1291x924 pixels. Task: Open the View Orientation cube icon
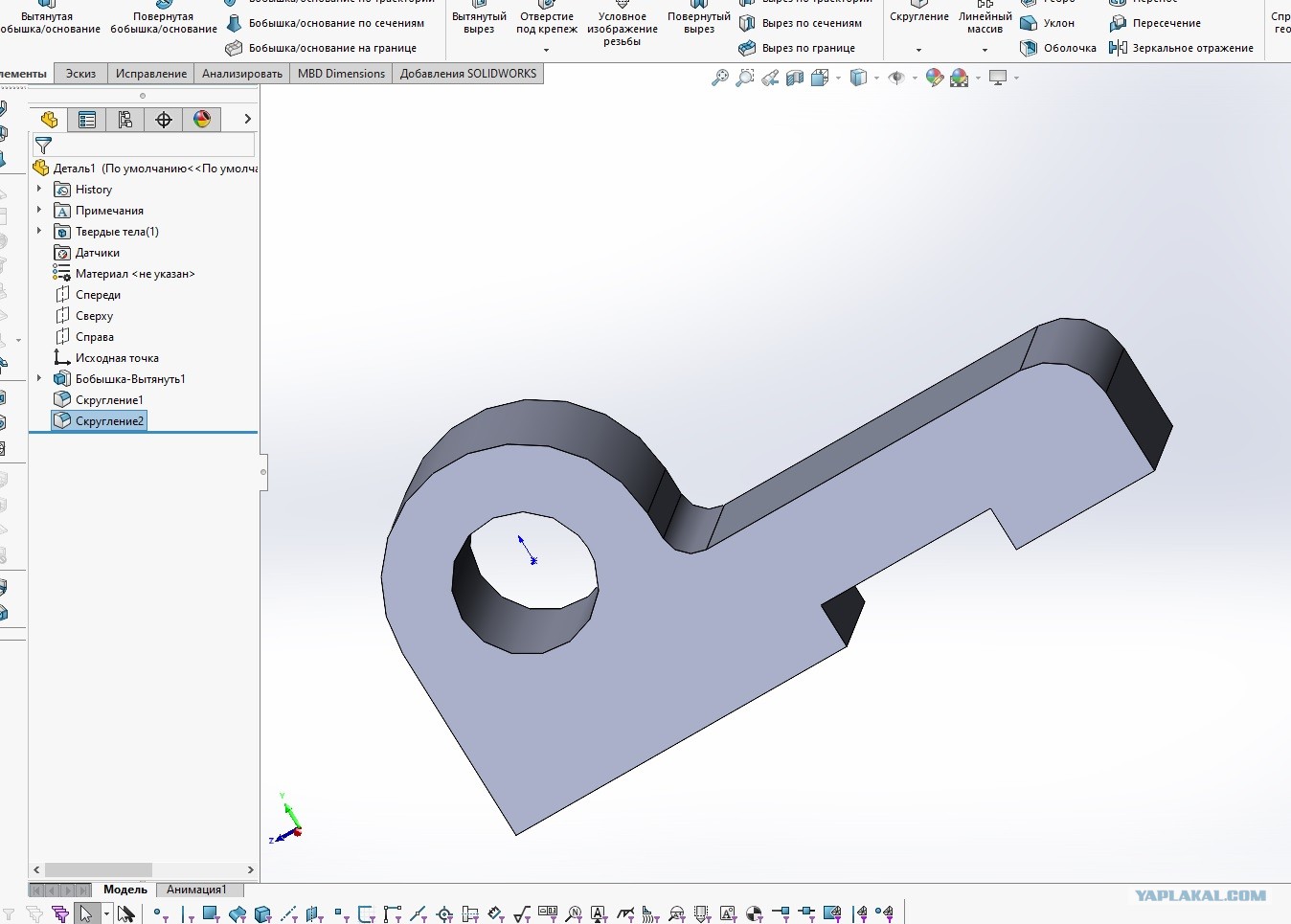[820, 78]
